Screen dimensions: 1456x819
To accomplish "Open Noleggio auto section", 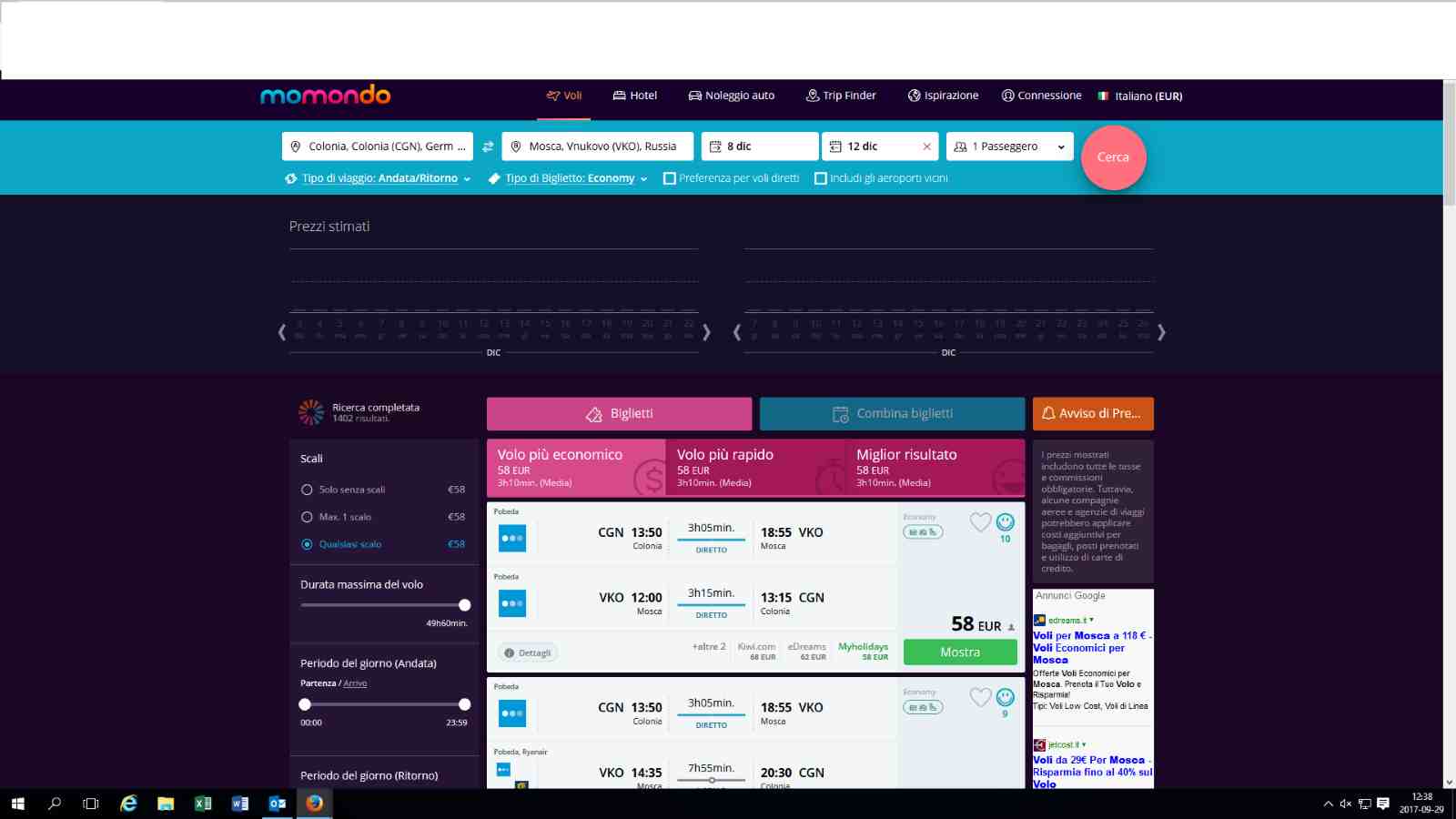I will 732,96.
